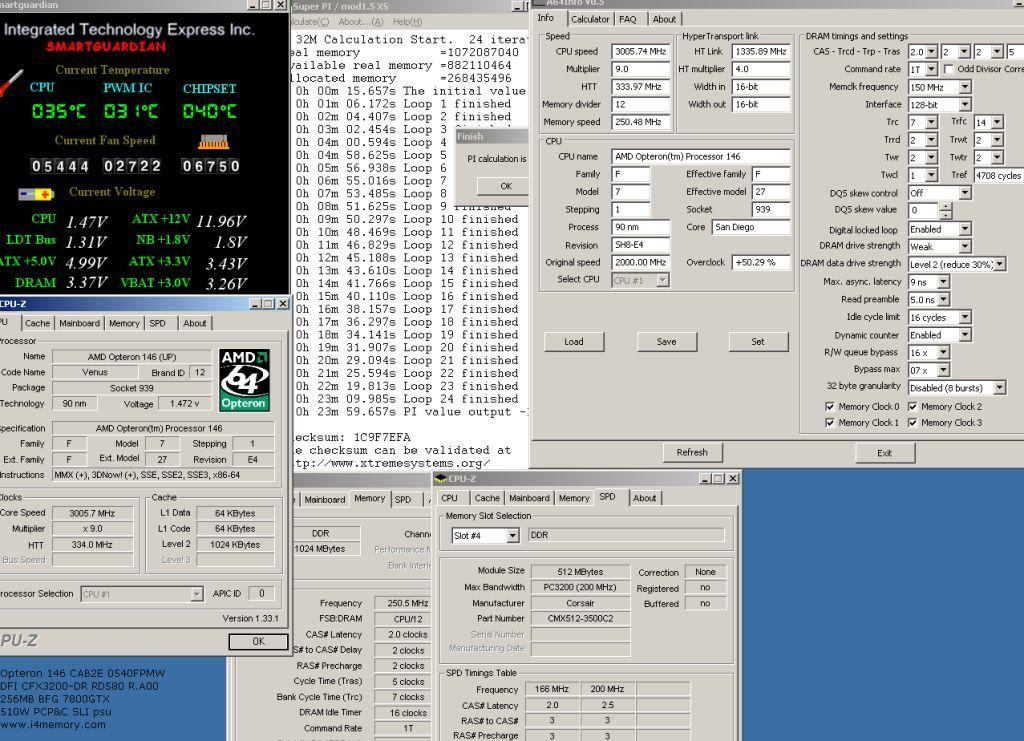Uncheck the Memory Clock 3 checkbox
The width and height of the screenshot is (1024, 741).
point(912,422)
